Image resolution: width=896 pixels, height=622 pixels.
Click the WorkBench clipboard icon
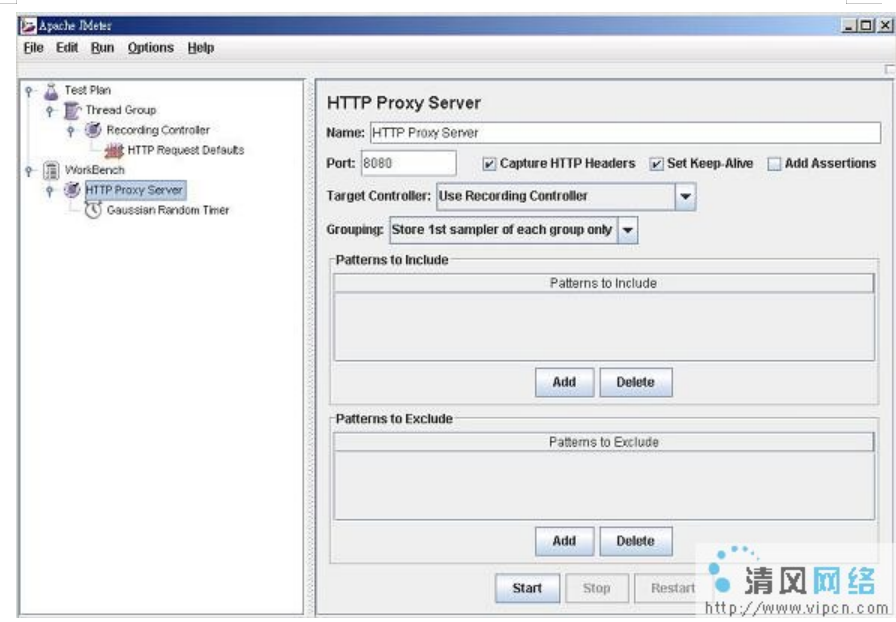point(51,170)
